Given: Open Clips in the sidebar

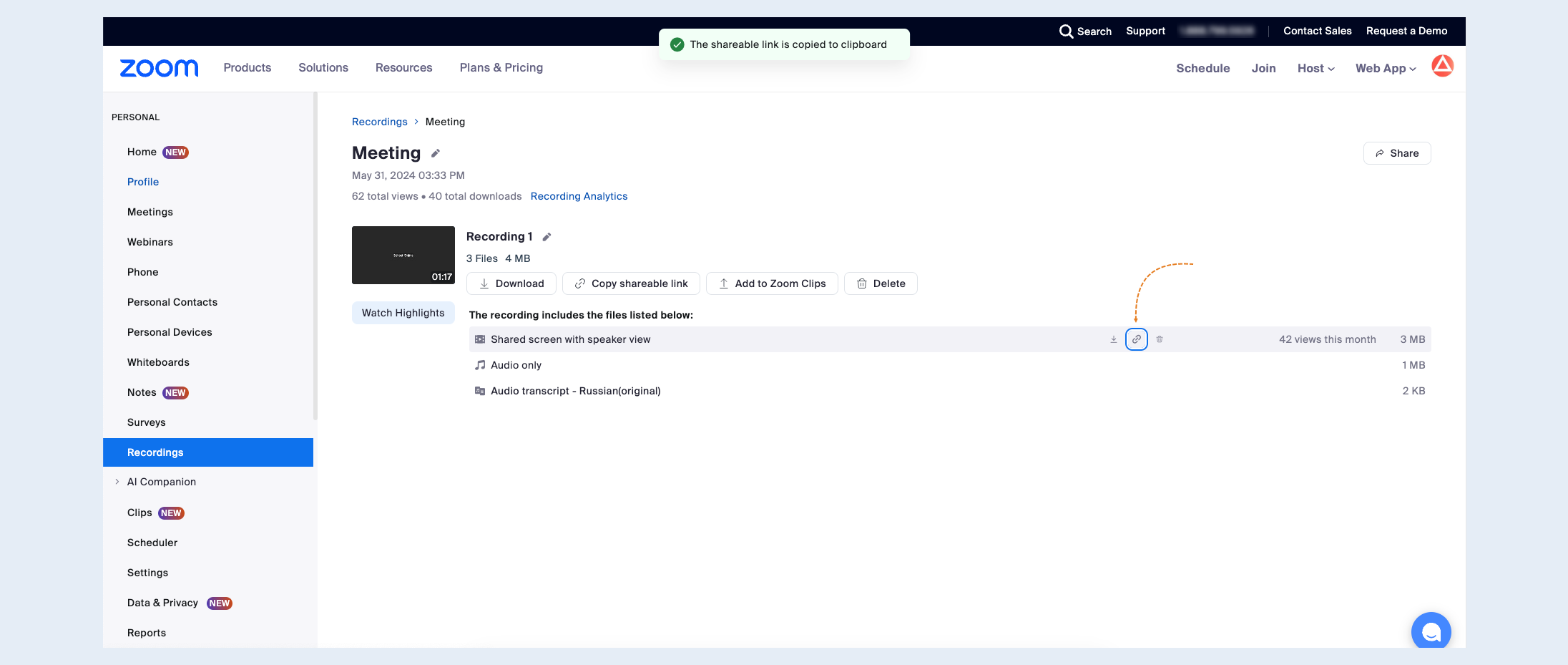Looking at the screenshot, I should click(x=139, y=513).
